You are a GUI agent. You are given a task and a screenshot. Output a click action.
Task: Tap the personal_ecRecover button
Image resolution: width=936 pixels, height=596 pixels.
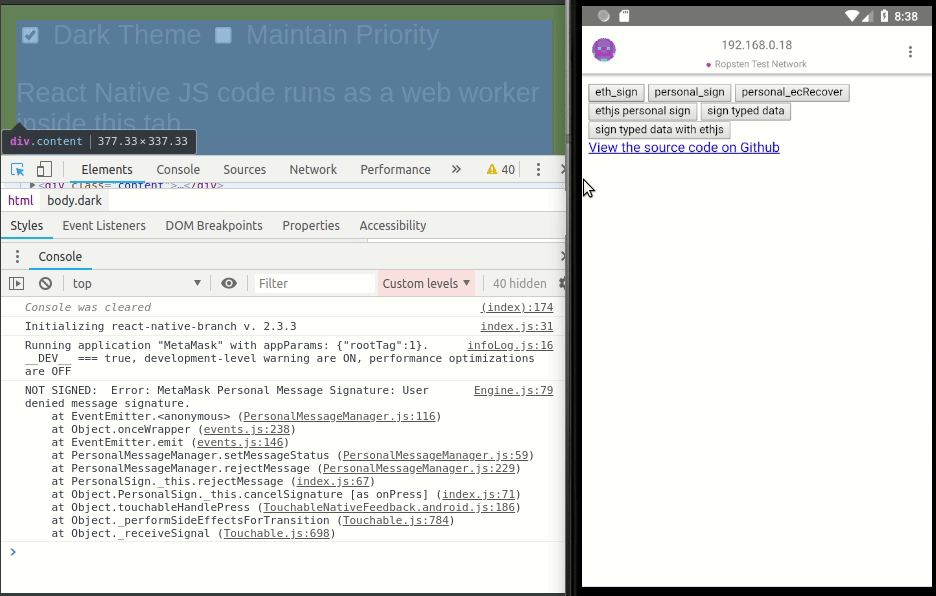(792, 93)
